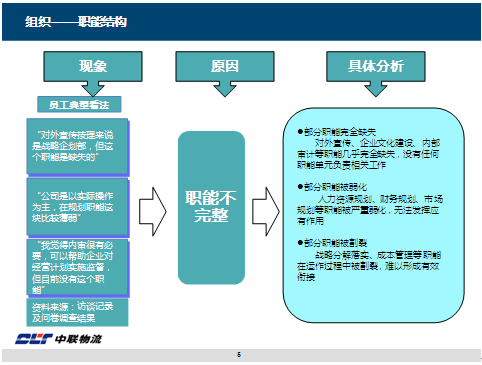Screen dimensions: 482x365
Task: Click the down arrow under 原因
Action: tap(225, 89)
